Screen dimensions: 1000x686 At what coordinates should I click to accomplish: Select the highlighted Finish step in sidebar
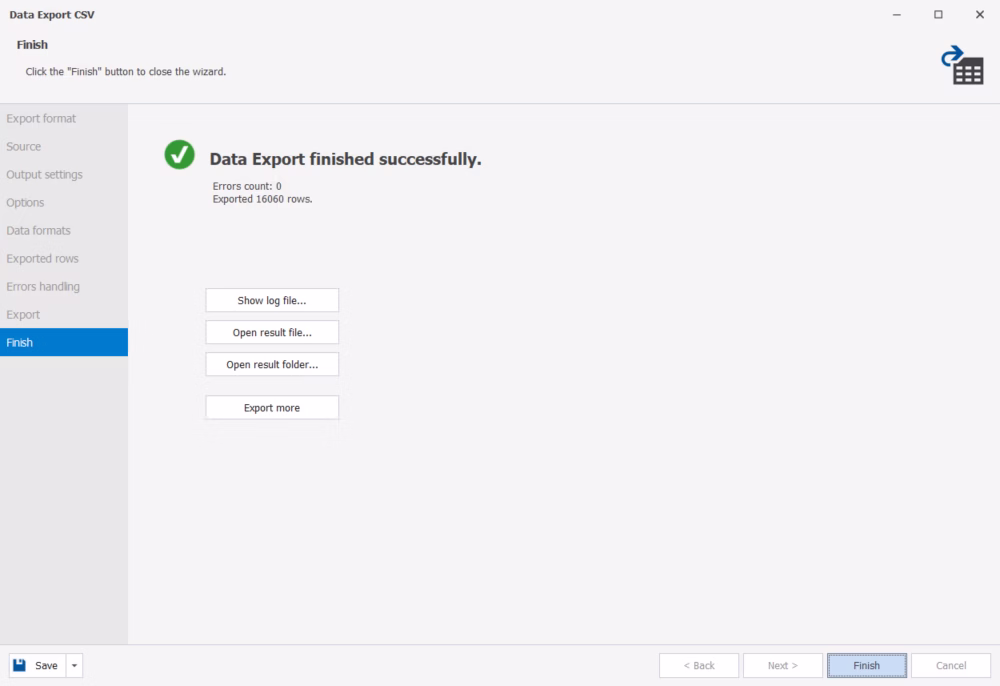click(x=64, y=342)
